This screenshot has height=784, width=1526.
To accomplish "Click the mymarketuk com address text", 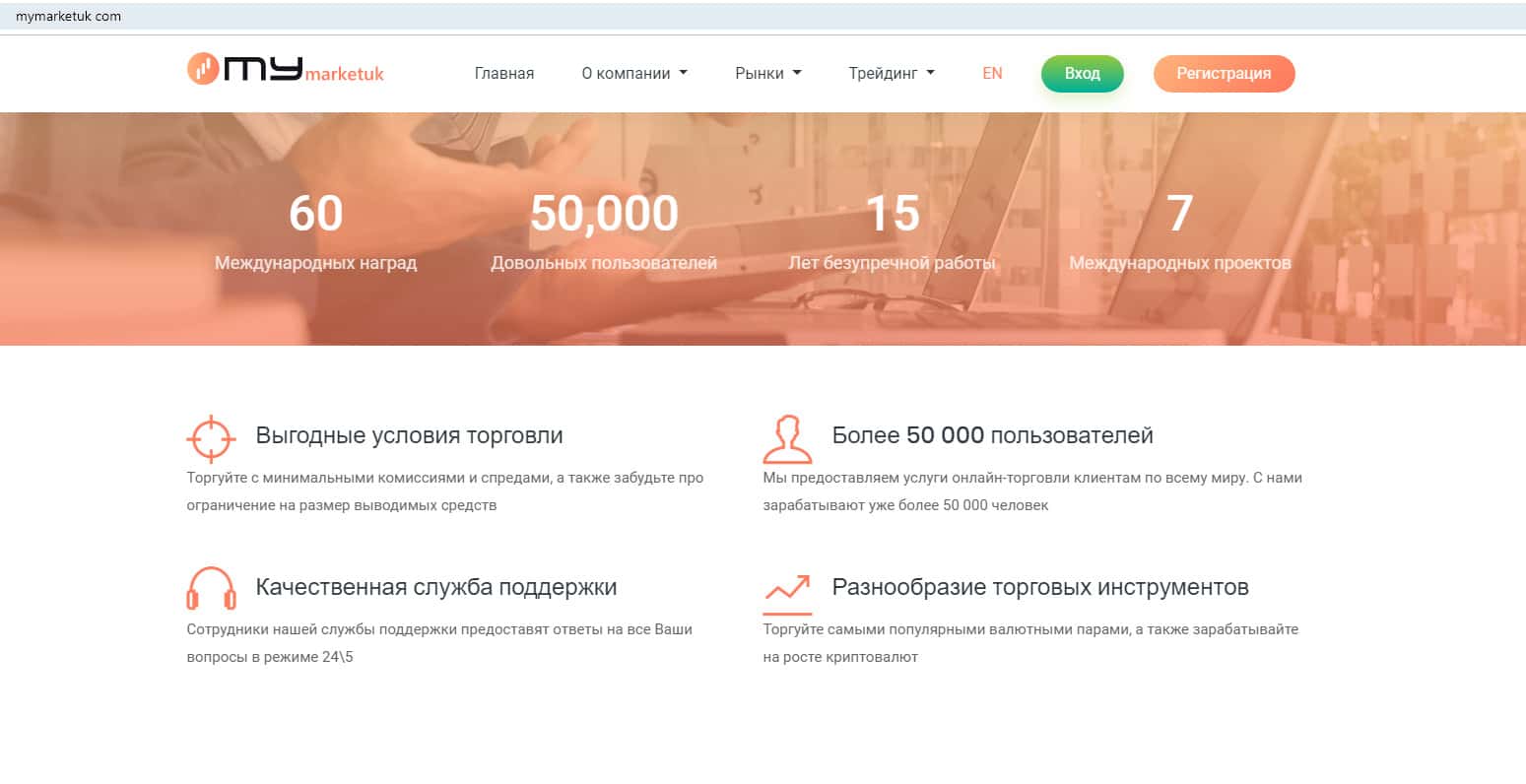I will click(68, 16).
